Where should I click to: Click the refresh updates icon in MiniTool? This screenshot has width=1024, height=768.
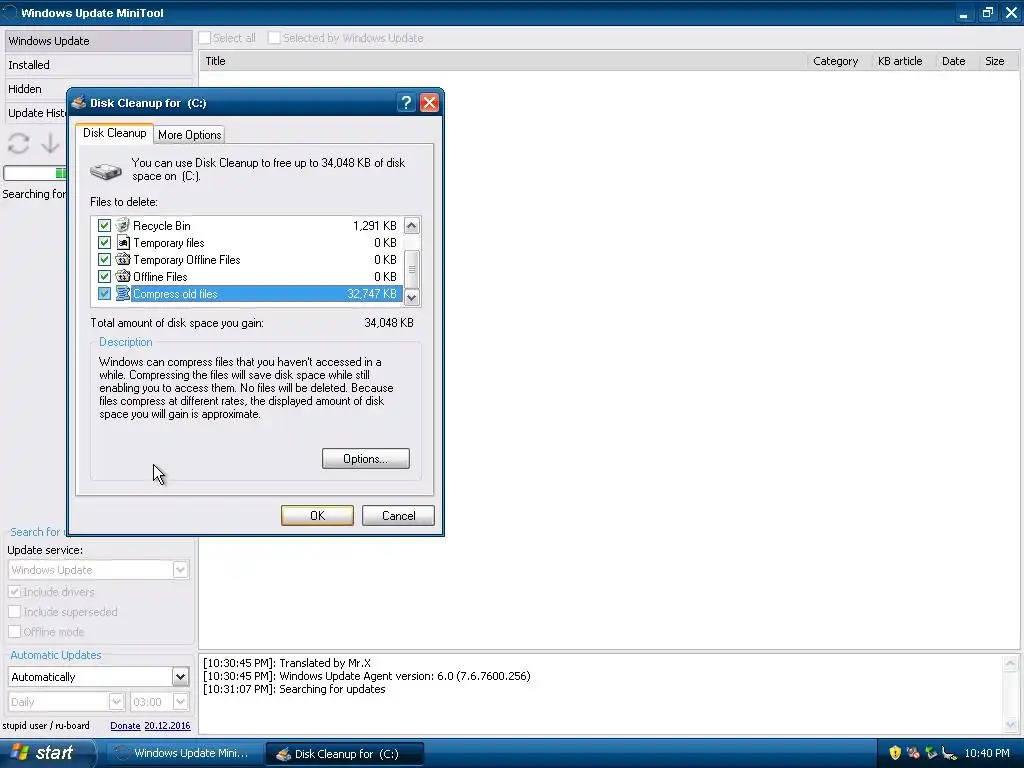[18, 143]
